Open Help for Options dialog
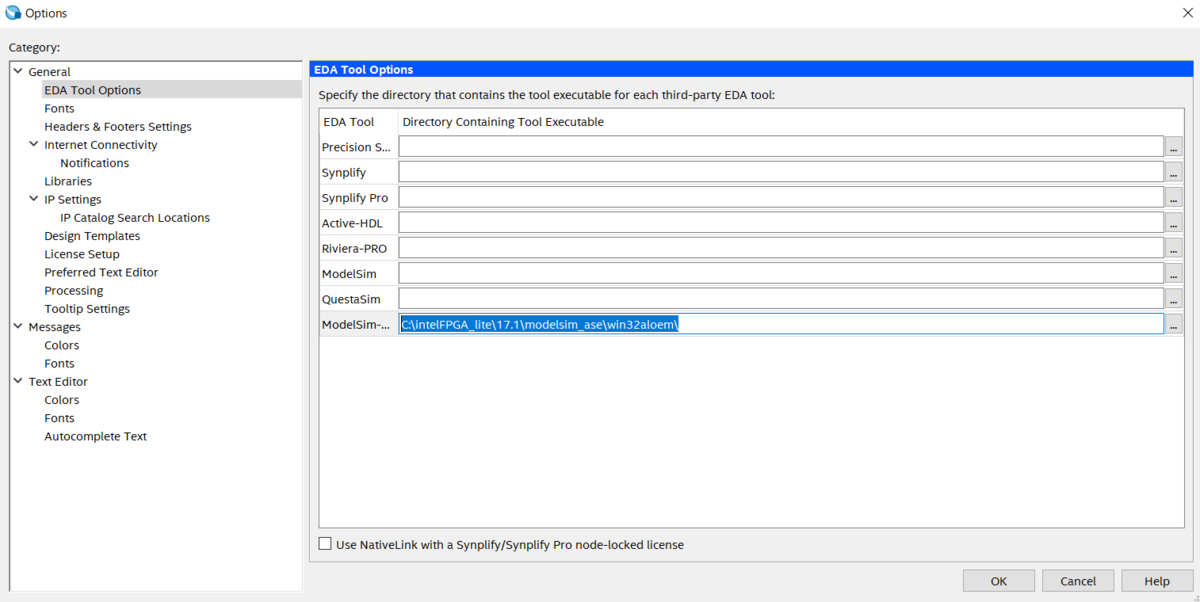This screenshot has height=602, width=1200. point(1157,581)
